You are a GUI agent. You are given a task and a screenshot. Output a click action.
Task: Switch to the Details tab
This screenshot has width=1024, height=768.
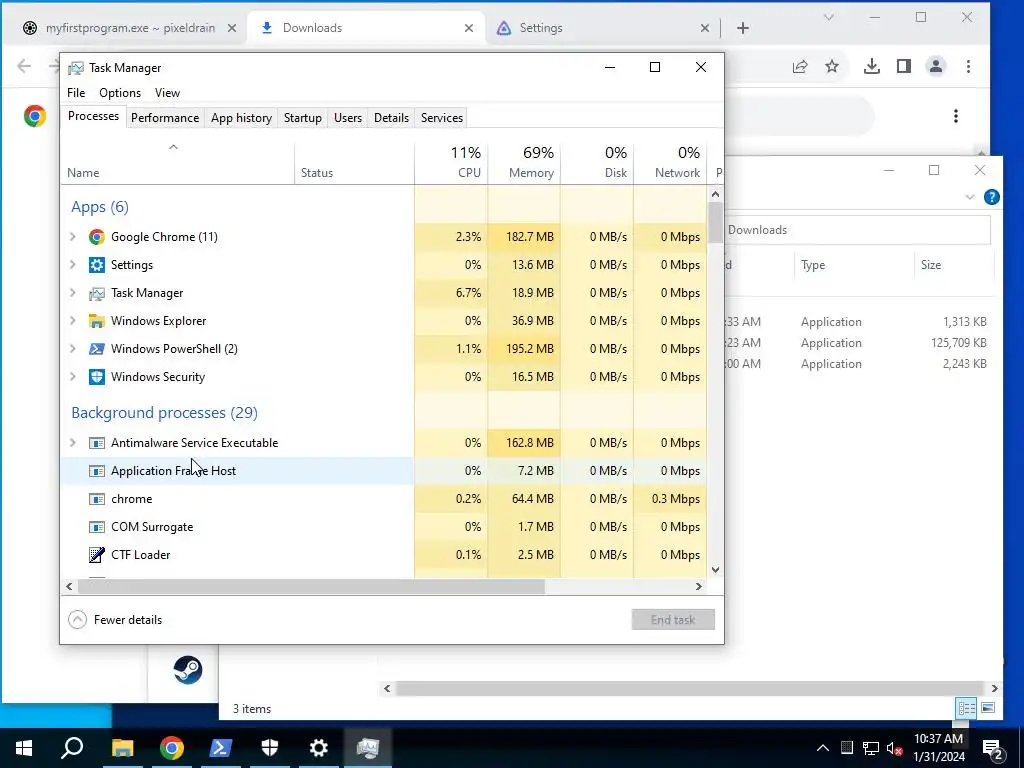(391, 118)
